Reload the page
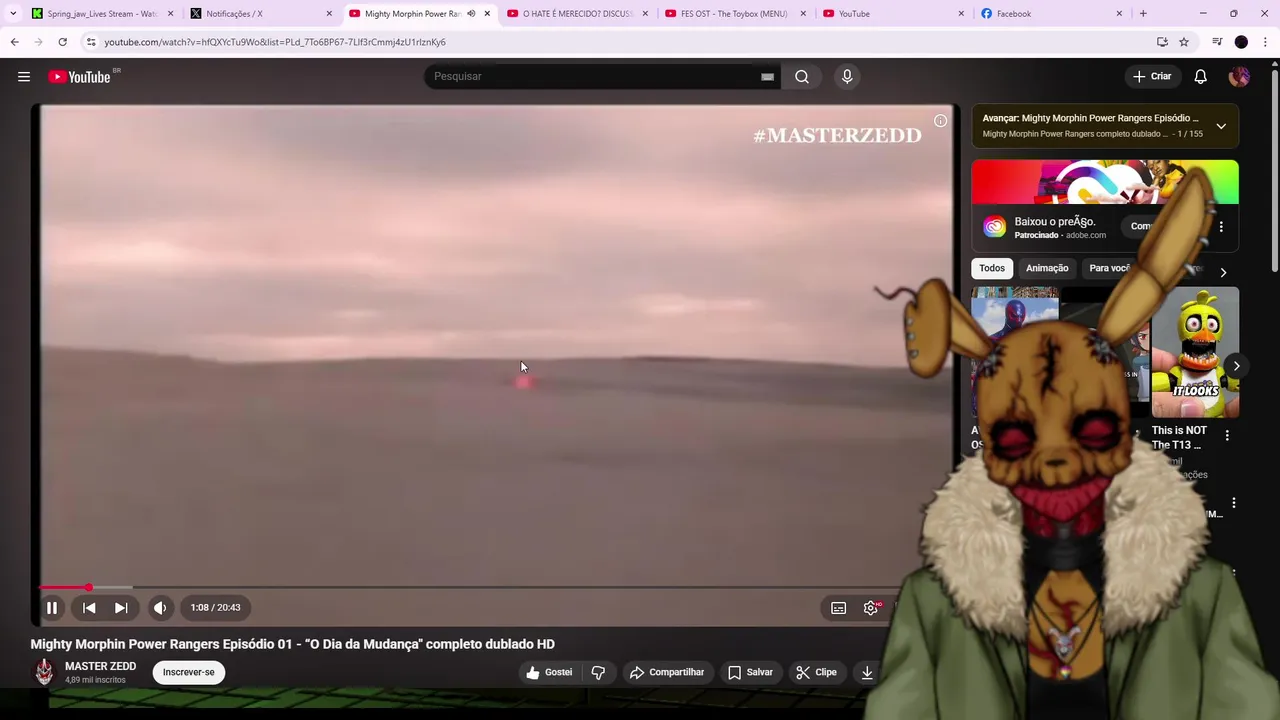Image resolution: width=1280 pixels, height=720 pixels. pos(62,42)
